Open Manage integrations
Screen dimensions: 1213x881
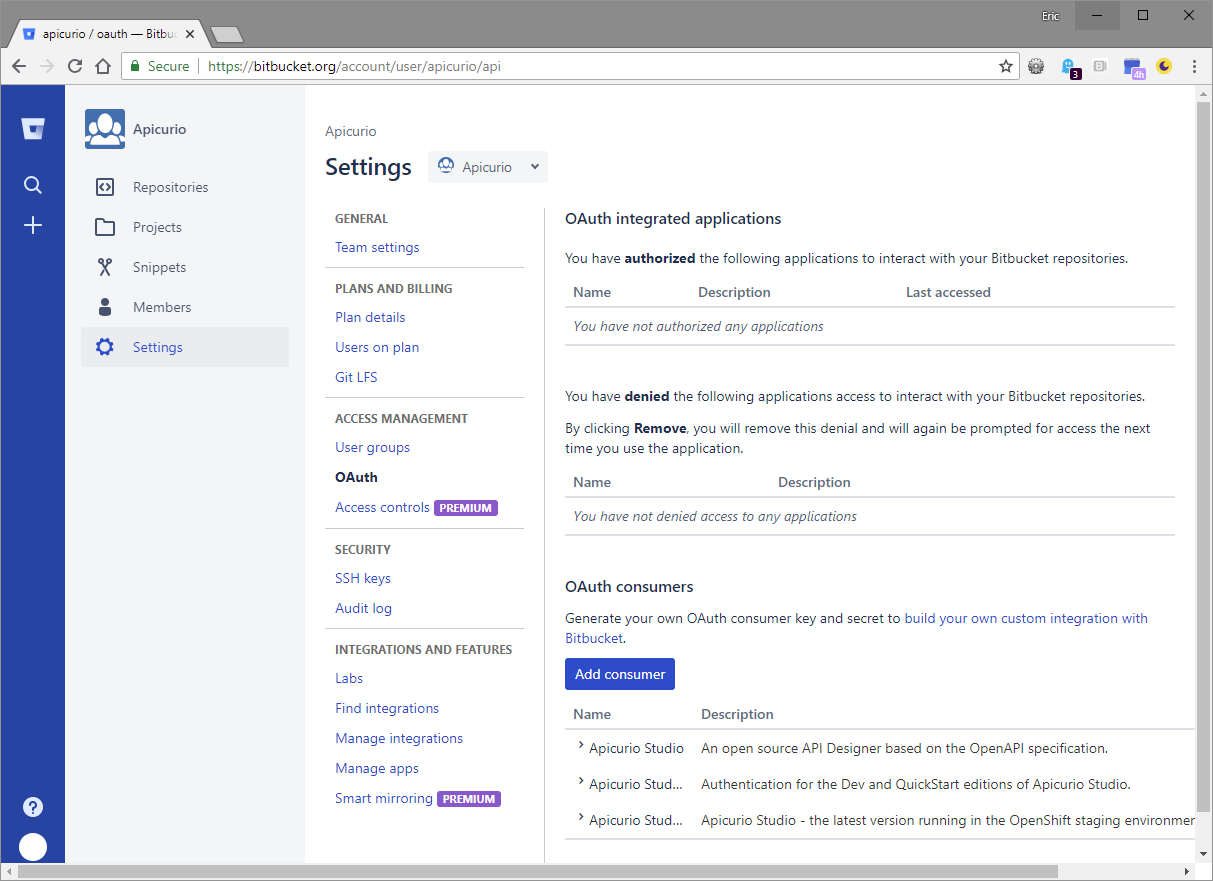(399, 738)
